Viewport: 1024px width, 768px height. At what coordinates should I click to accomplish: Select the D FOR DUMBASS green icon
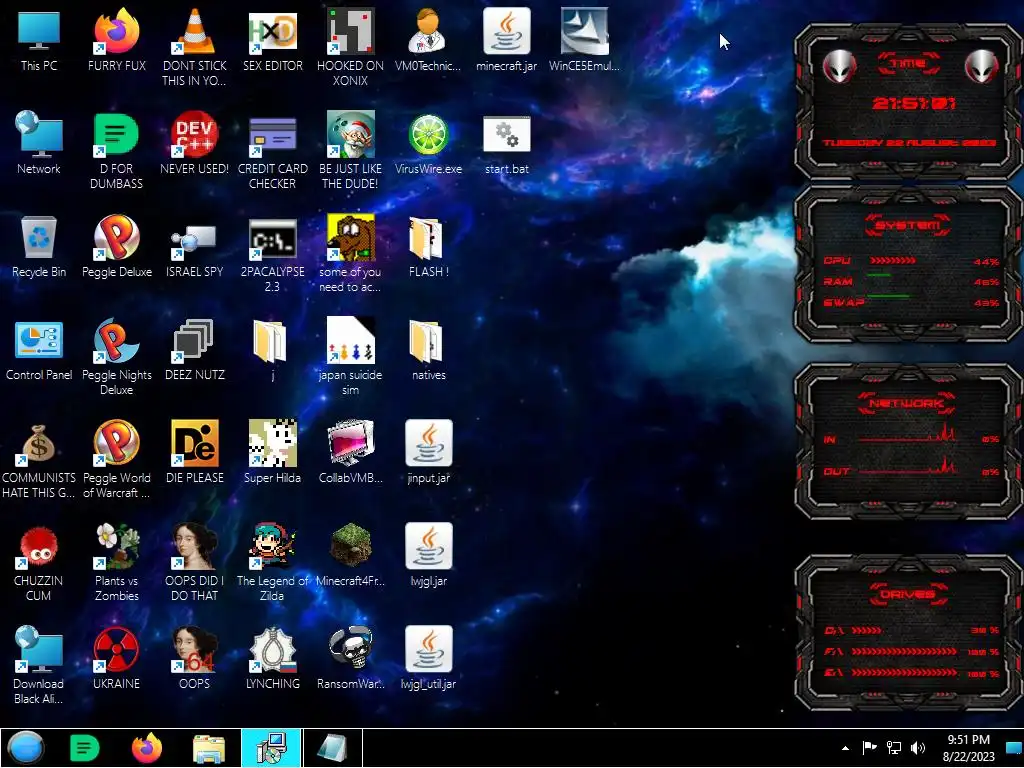(116, 150)
